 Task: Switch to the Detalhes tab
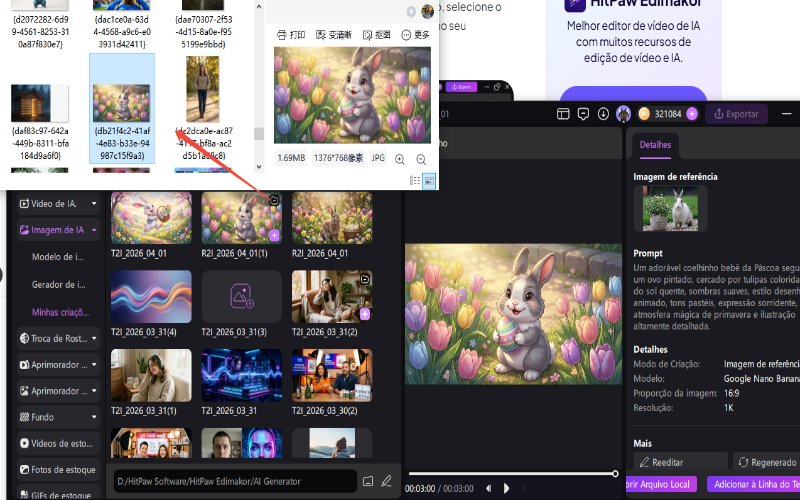click(655, 144)
